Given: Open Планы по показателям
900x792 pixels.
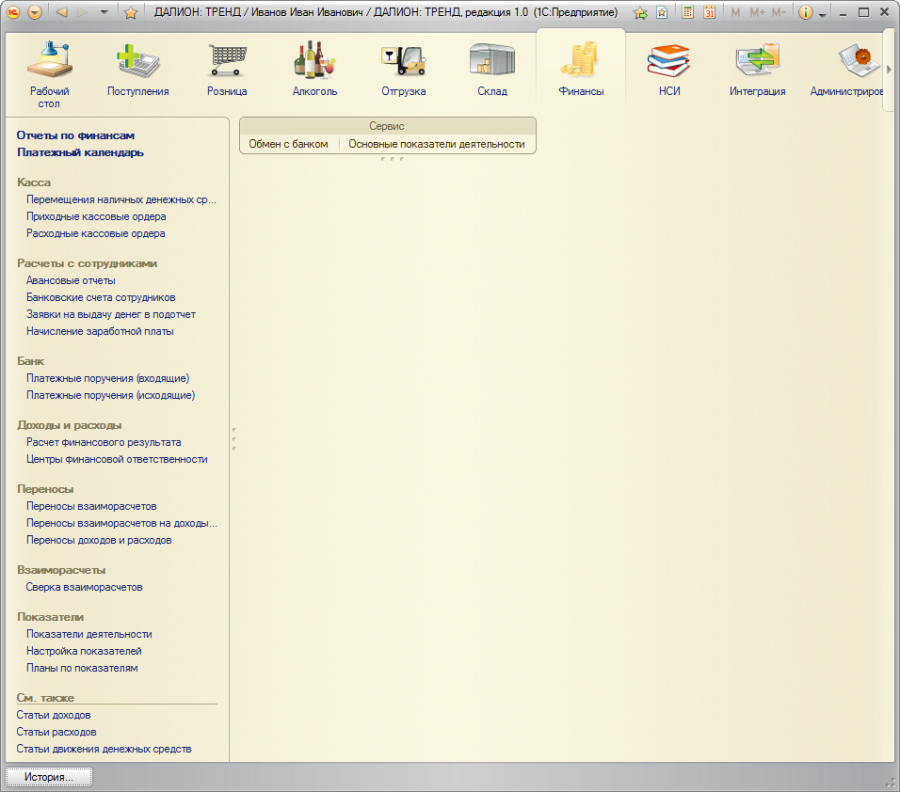Looking at the screenshot, I should pyautogui.click(x=82, y=668).
